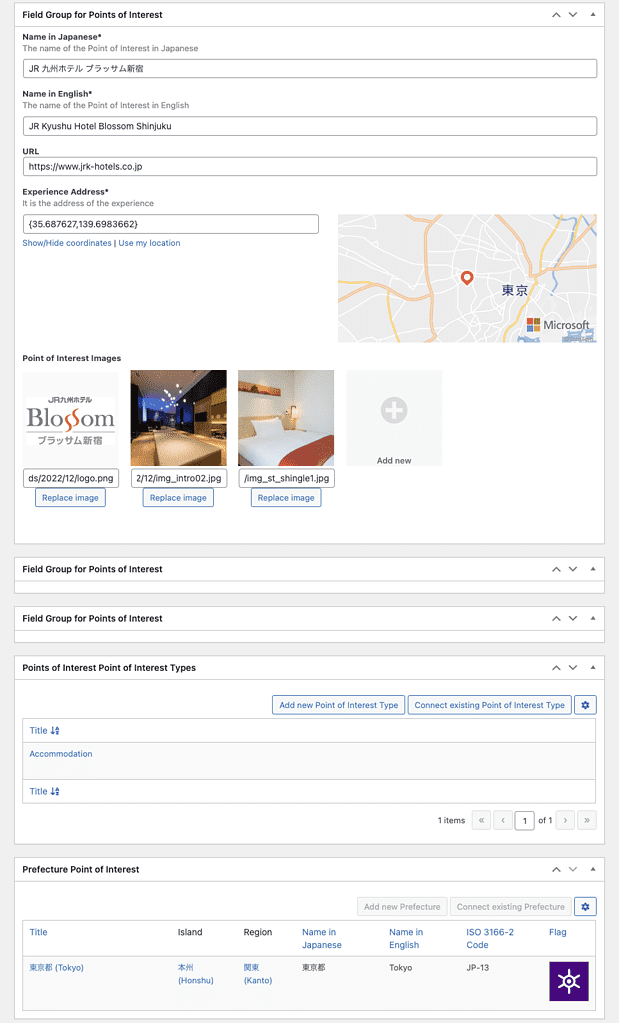Image resolution: width=619 pixels, height=1023 pixels.
Task: Sort by ISO 3166-2 Code column
Action: 490,938
